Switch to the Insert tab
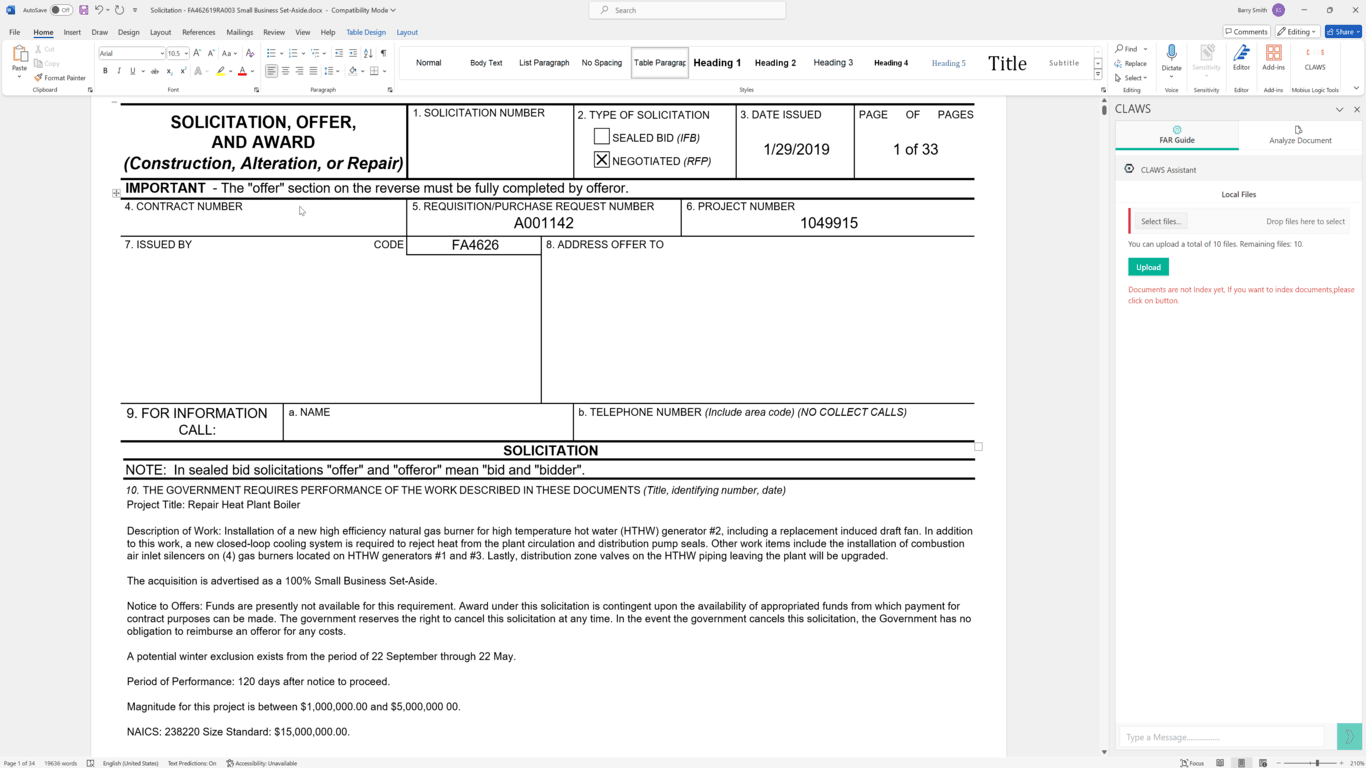The height and width of the screenshot is (768, 1366). (72, 32)
